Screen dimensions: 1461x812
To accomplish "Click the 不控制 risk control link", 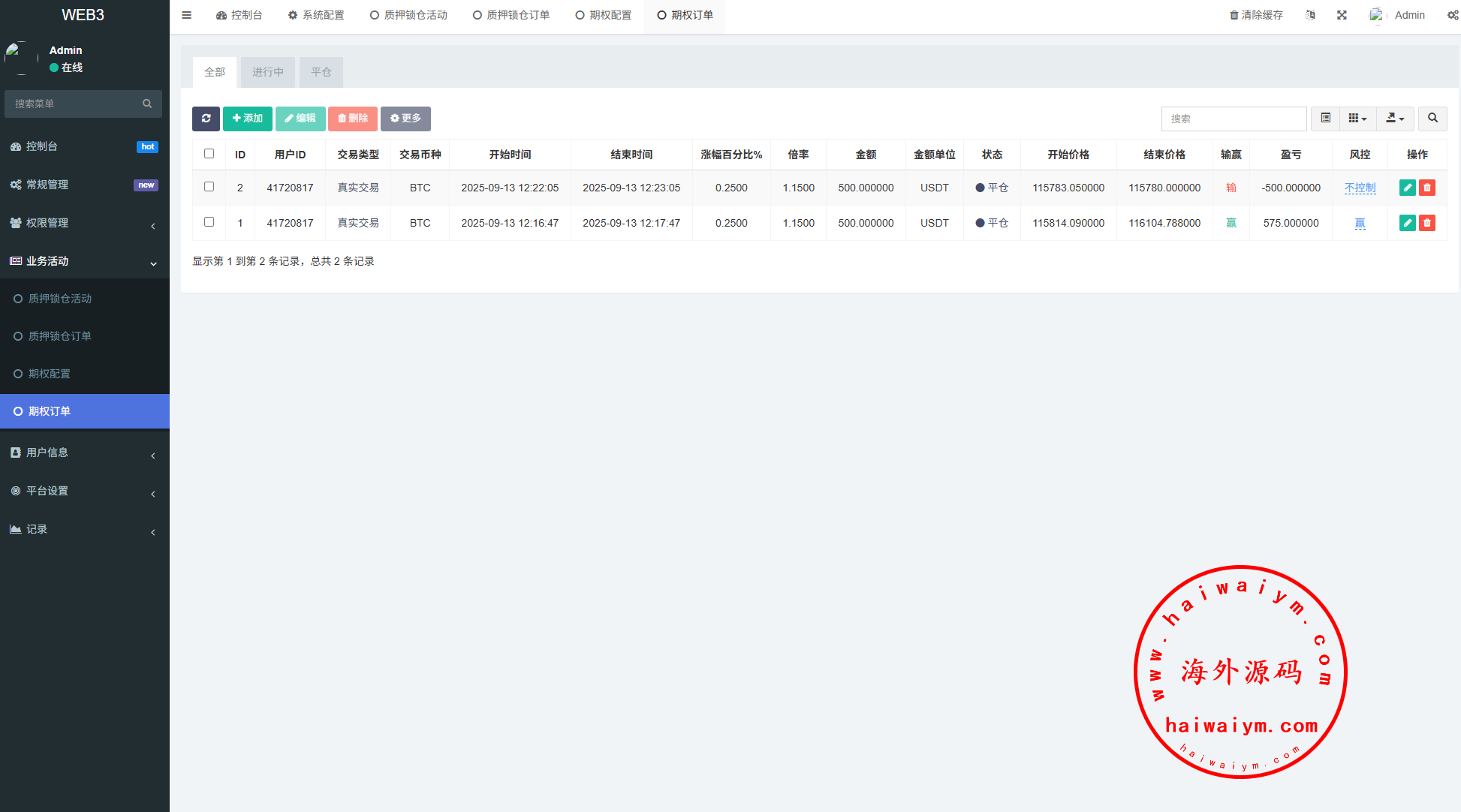I will 1360,188.
